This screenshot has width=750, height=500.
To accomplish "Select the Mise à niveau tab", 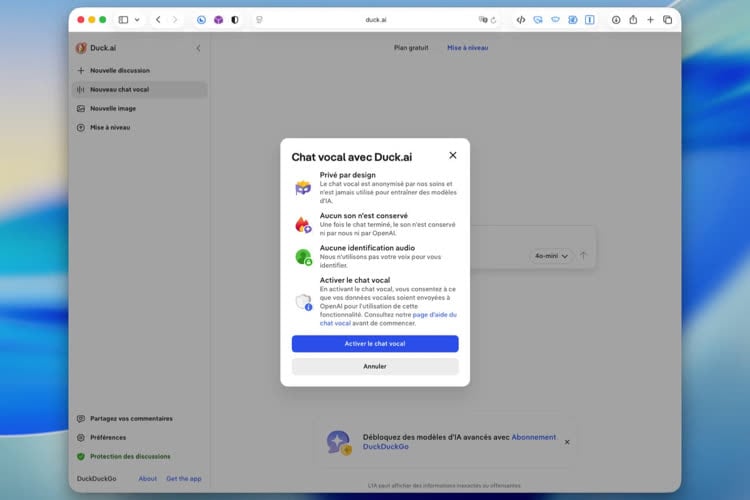I will (467, 47).
